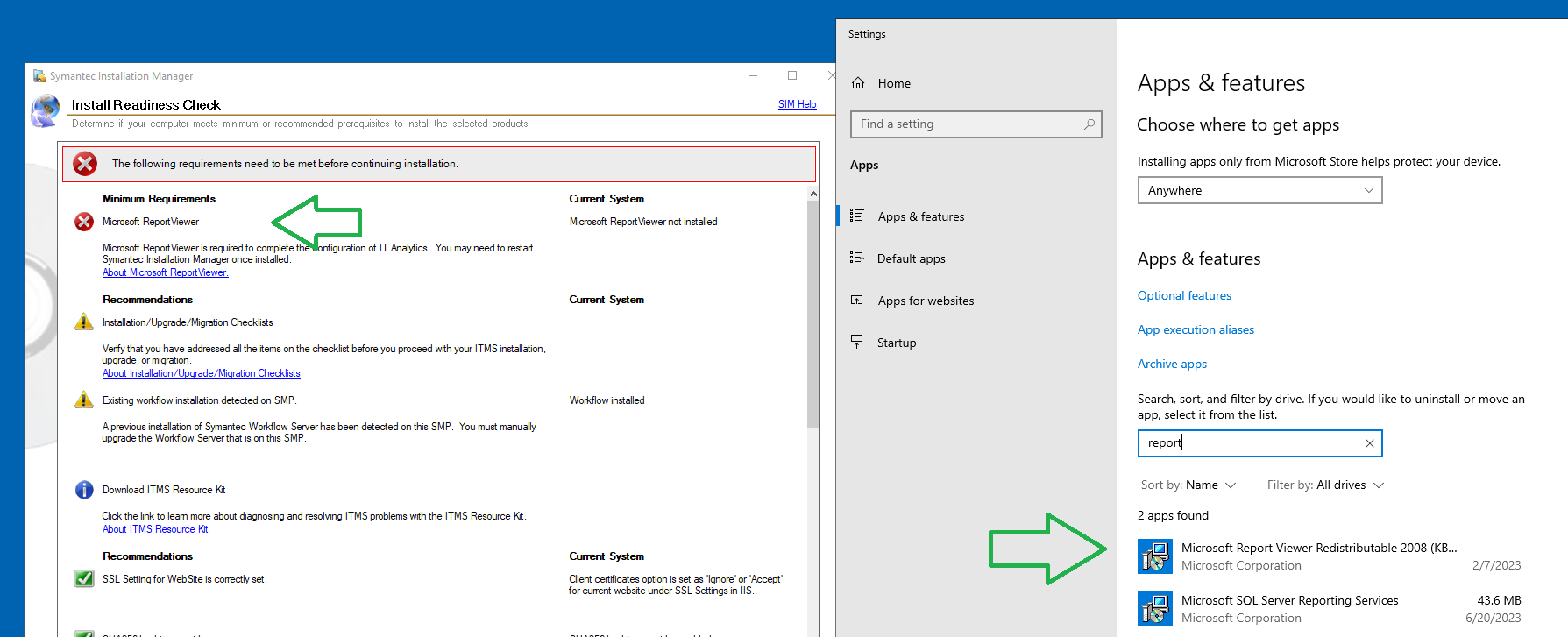Select Default apps in the Settings sidebar

tap(911, 258)
